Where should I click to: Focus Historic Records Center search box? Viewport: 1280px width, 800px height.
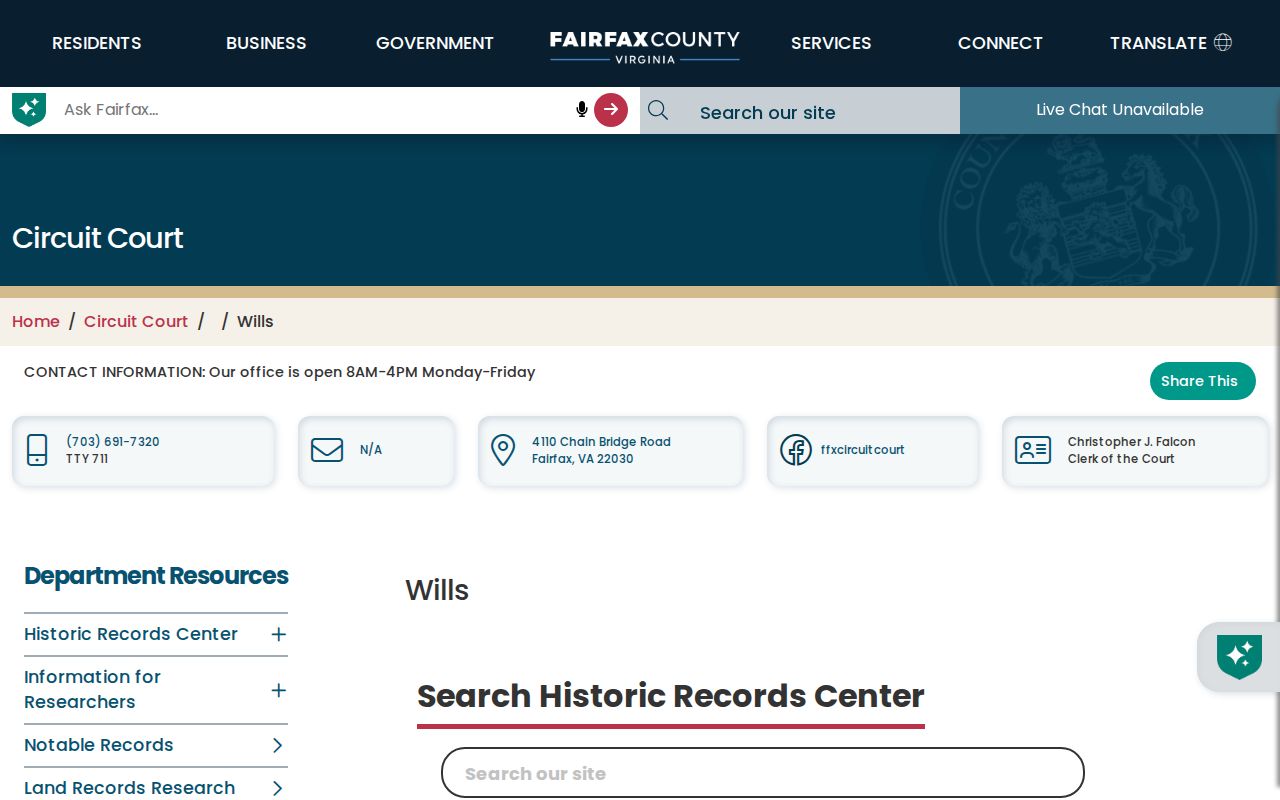(763, 773)
